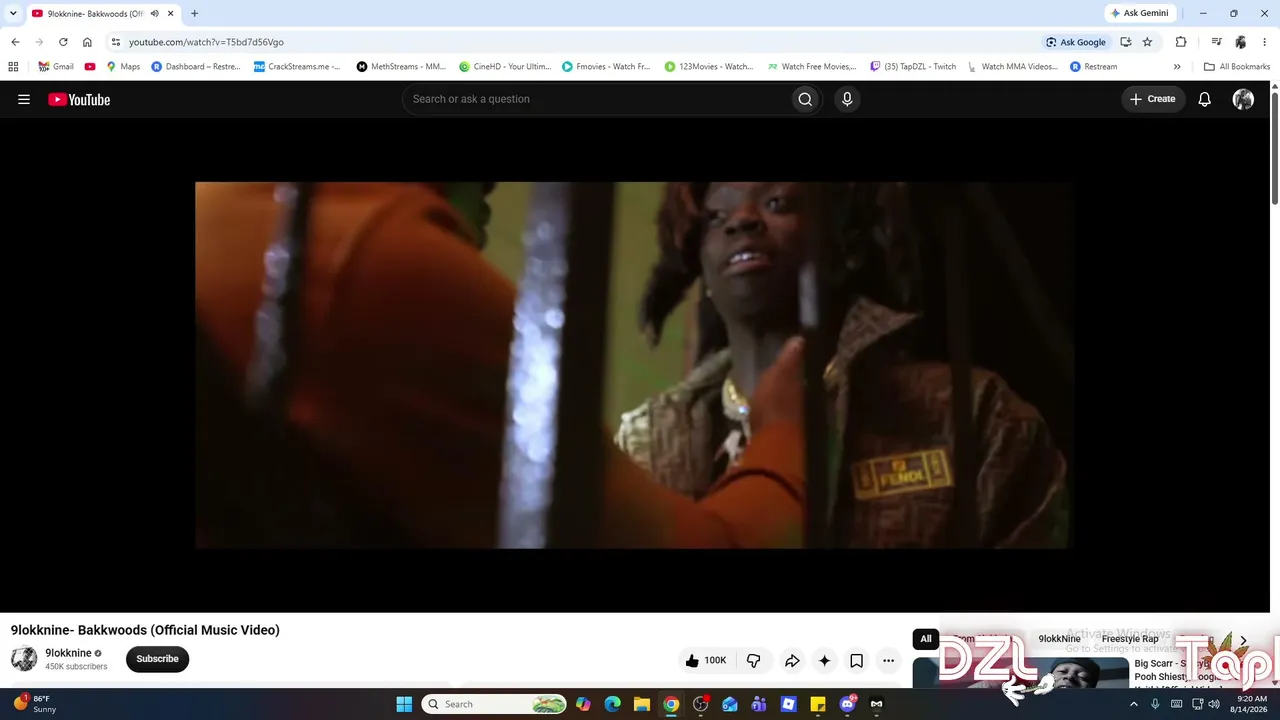
Task: Click the address bar URL
Action: click(x=206, y=42)
